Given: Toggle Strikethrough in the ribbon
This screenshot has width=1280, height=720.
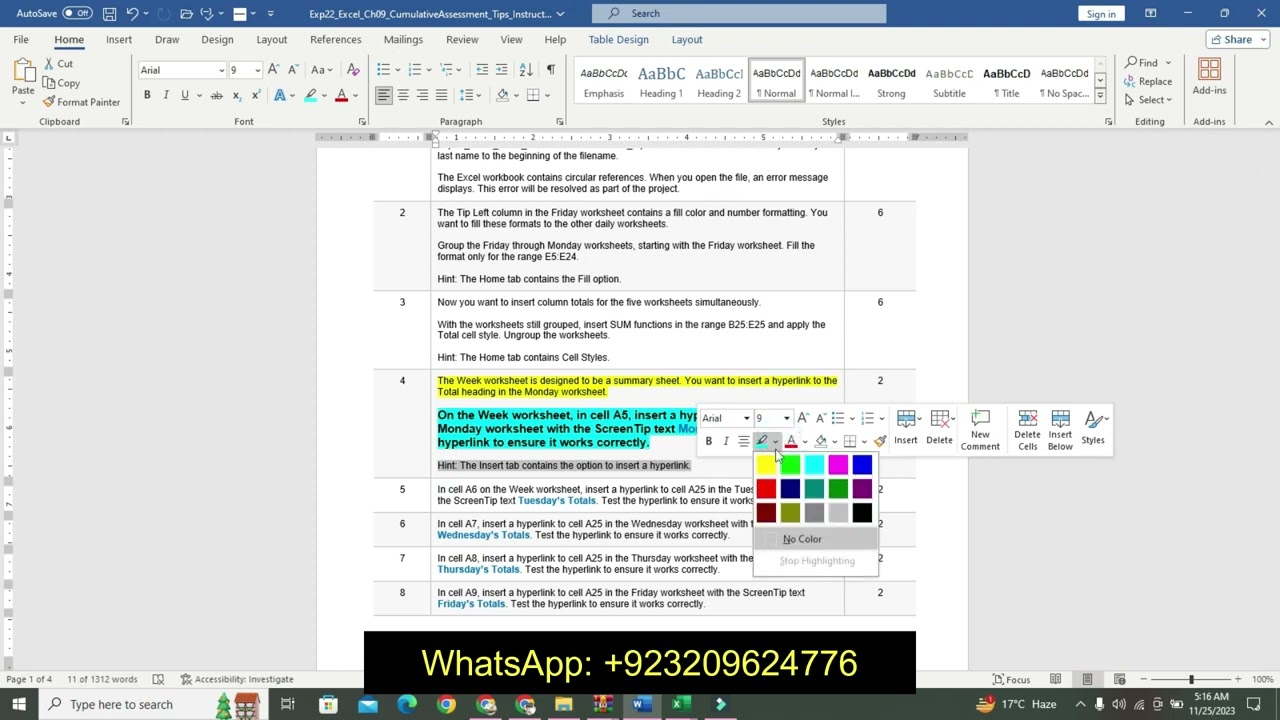Looking at the screenshot, I should [x=216, y=95].
